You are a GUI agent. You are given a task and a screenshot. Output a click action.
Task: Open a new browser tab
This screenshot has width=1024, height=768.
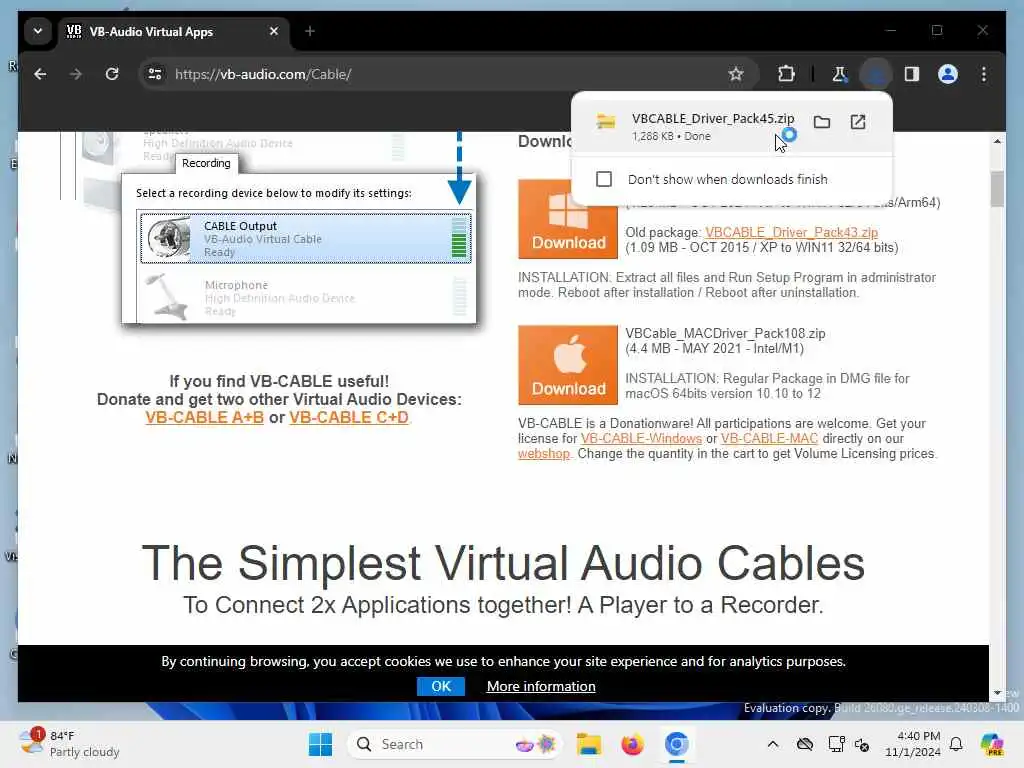coord(310,31)
